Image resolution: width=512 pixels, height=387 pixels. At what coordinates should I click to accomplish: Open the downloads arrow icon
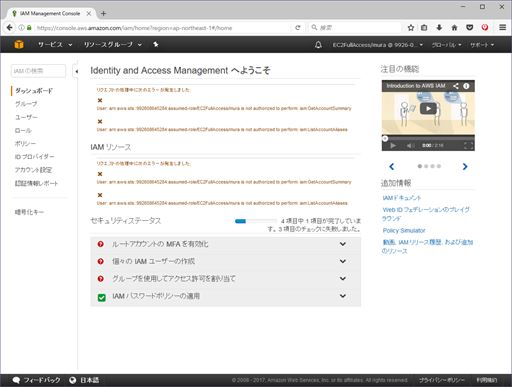click(439, 28)
